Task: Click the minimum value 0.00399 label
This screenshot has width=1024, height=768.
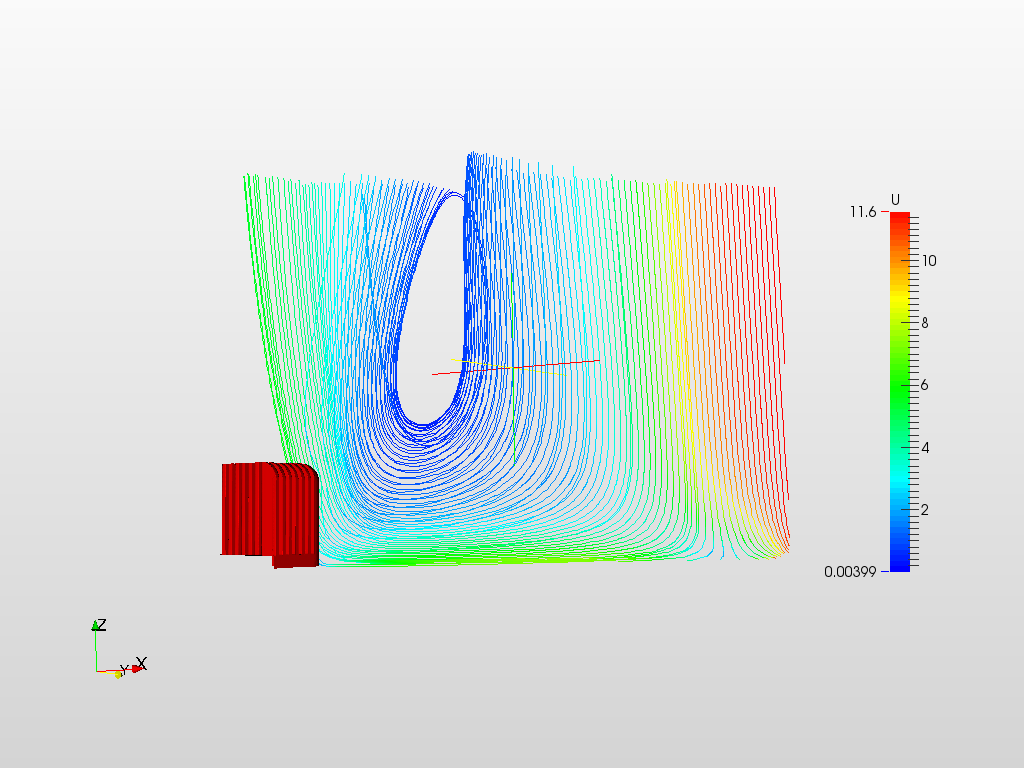Action: pyautogui.click(x=850, y=572)
